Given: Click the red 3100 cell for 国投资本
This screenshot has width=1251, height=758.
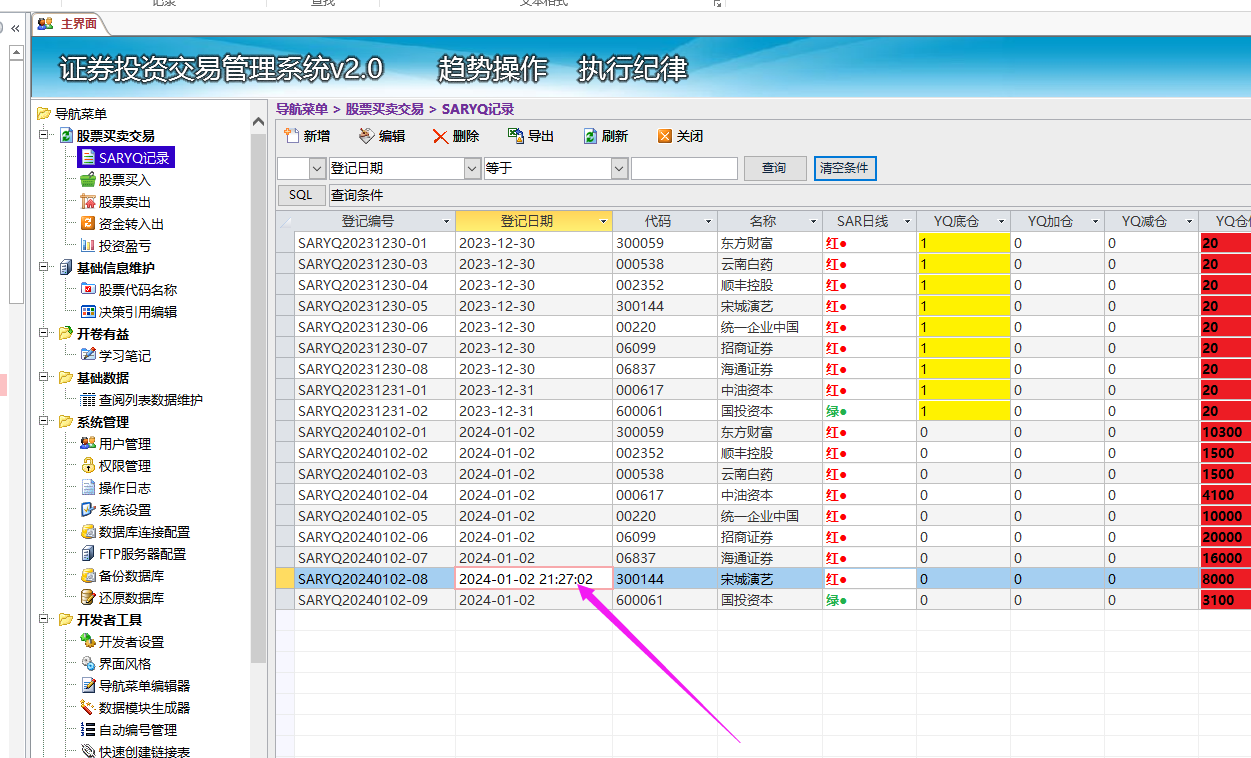Looking at the screenshot, I should (x=1225, y=600).
